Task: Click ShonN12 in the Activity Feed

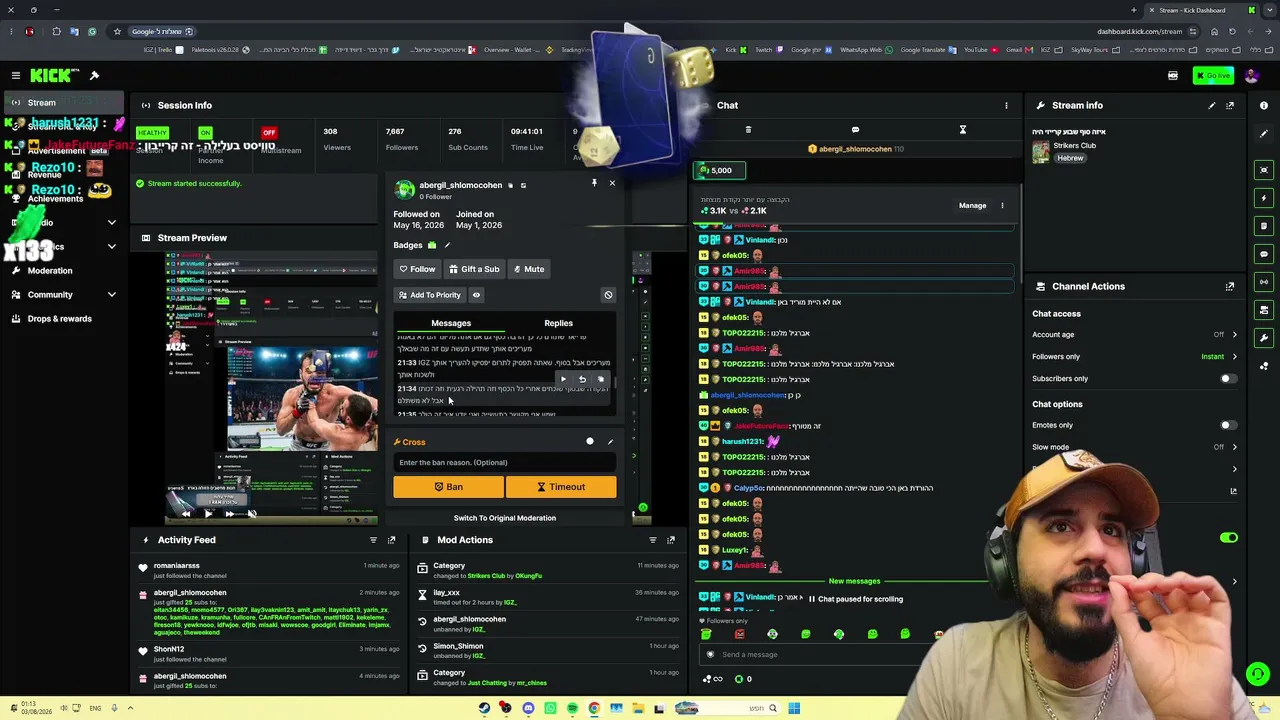Action: (x=169, y=649)
